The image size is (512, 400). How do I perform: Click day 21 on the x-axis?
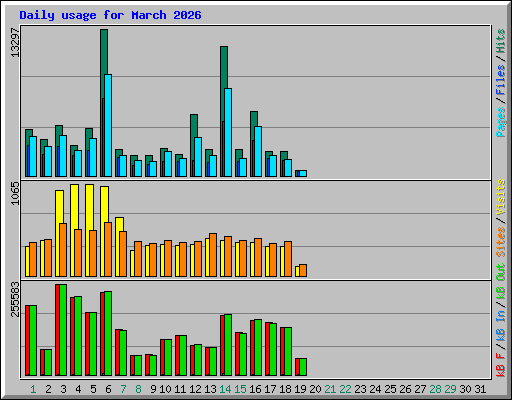pos(330,389)
